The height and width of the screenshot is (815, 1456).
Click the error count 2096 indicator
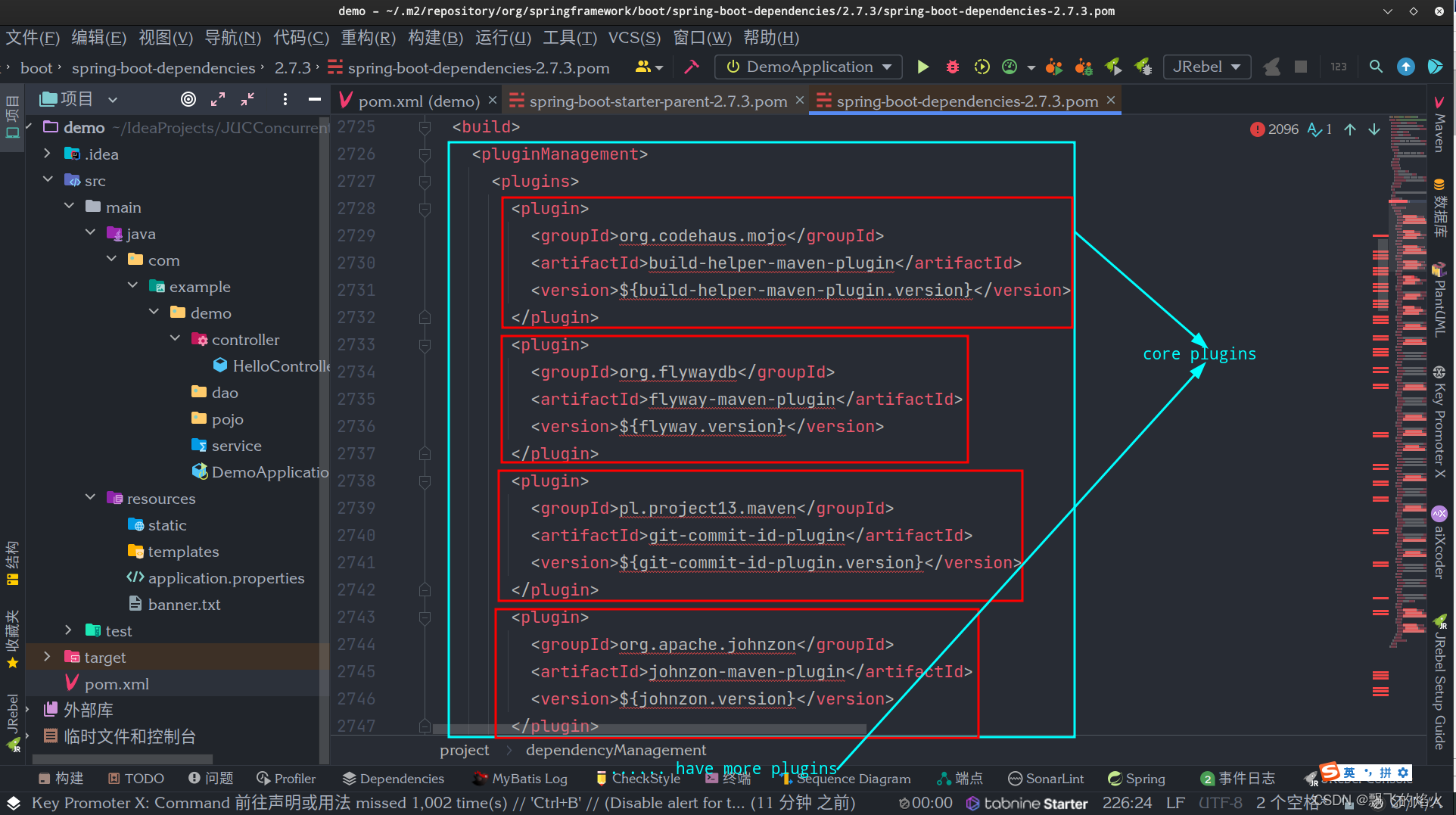[1274, 129]
